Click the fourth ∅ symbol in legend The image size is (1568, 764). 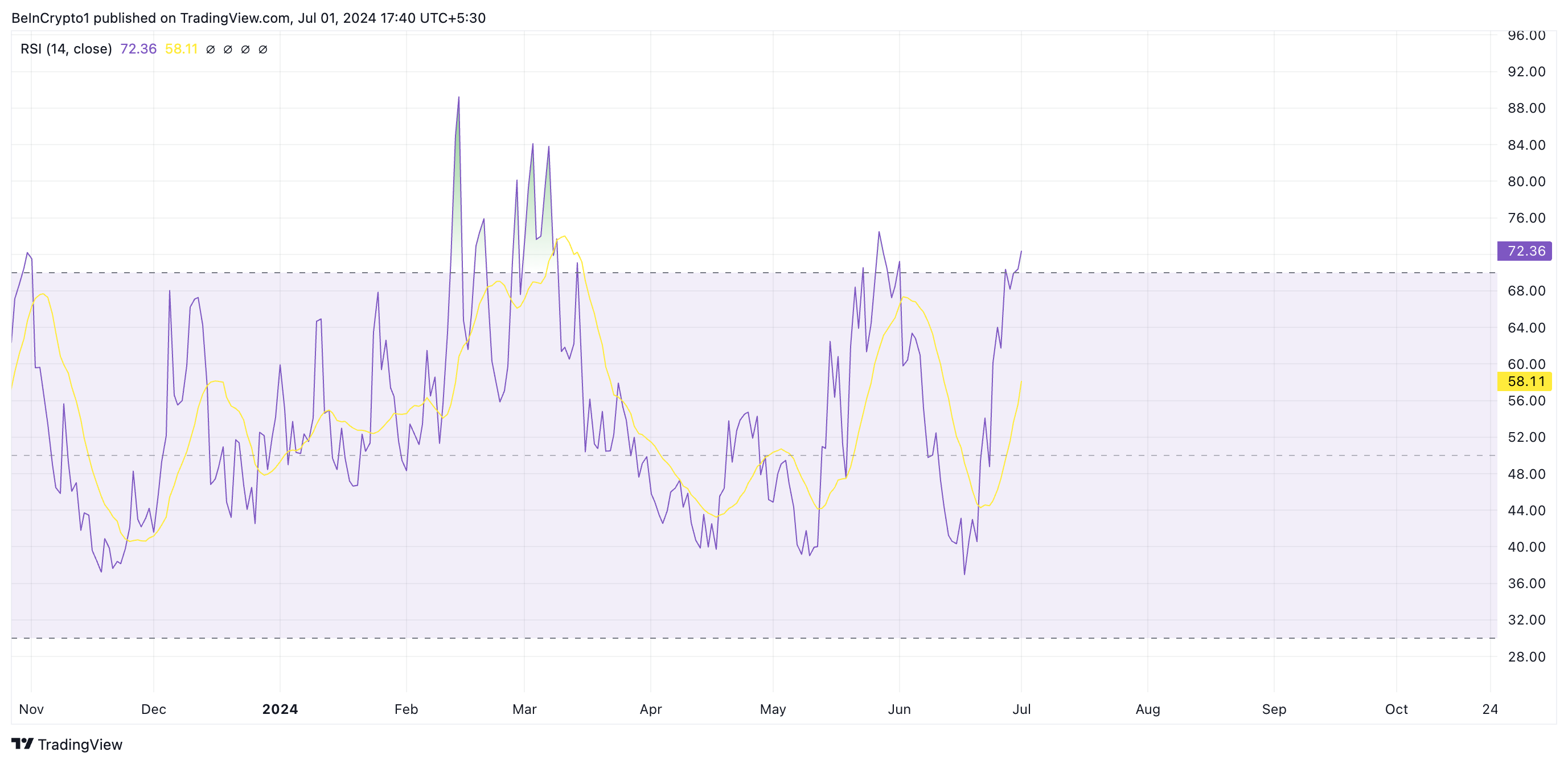point(263,50)
